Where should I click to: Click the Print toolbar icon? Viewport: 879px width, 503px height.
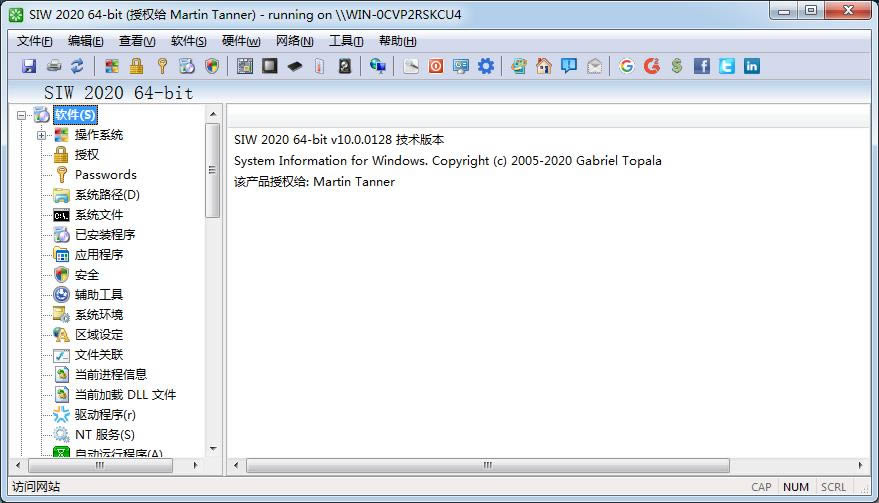(54, 66)
